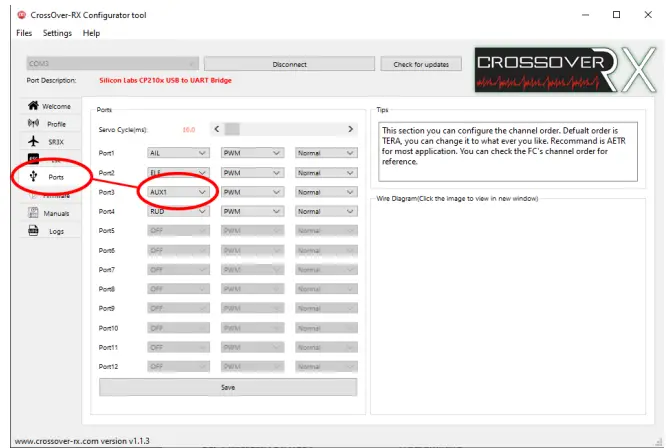Open Port3 Normal direction dropdown
The image size is (666, 448).
pos(326,192)
